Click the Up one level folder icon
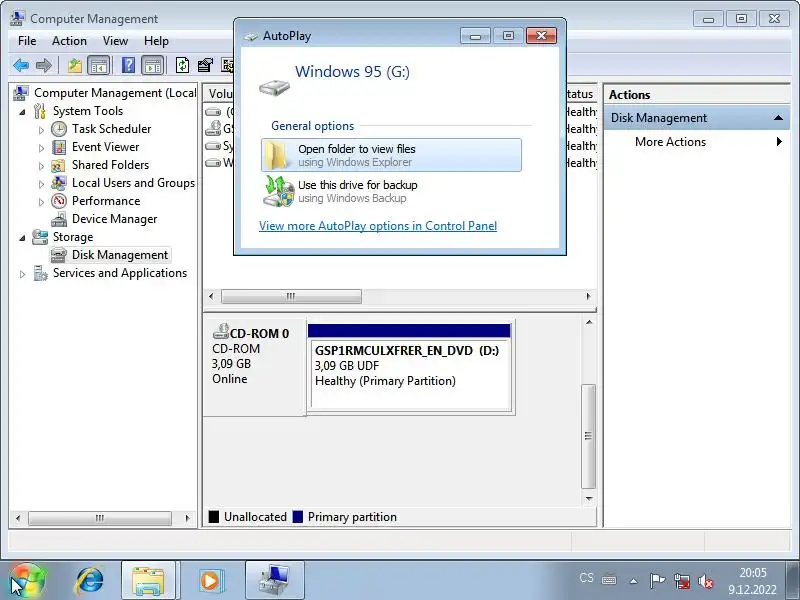Viewport: 800px width, 600px height. click(x=75, y=65)
